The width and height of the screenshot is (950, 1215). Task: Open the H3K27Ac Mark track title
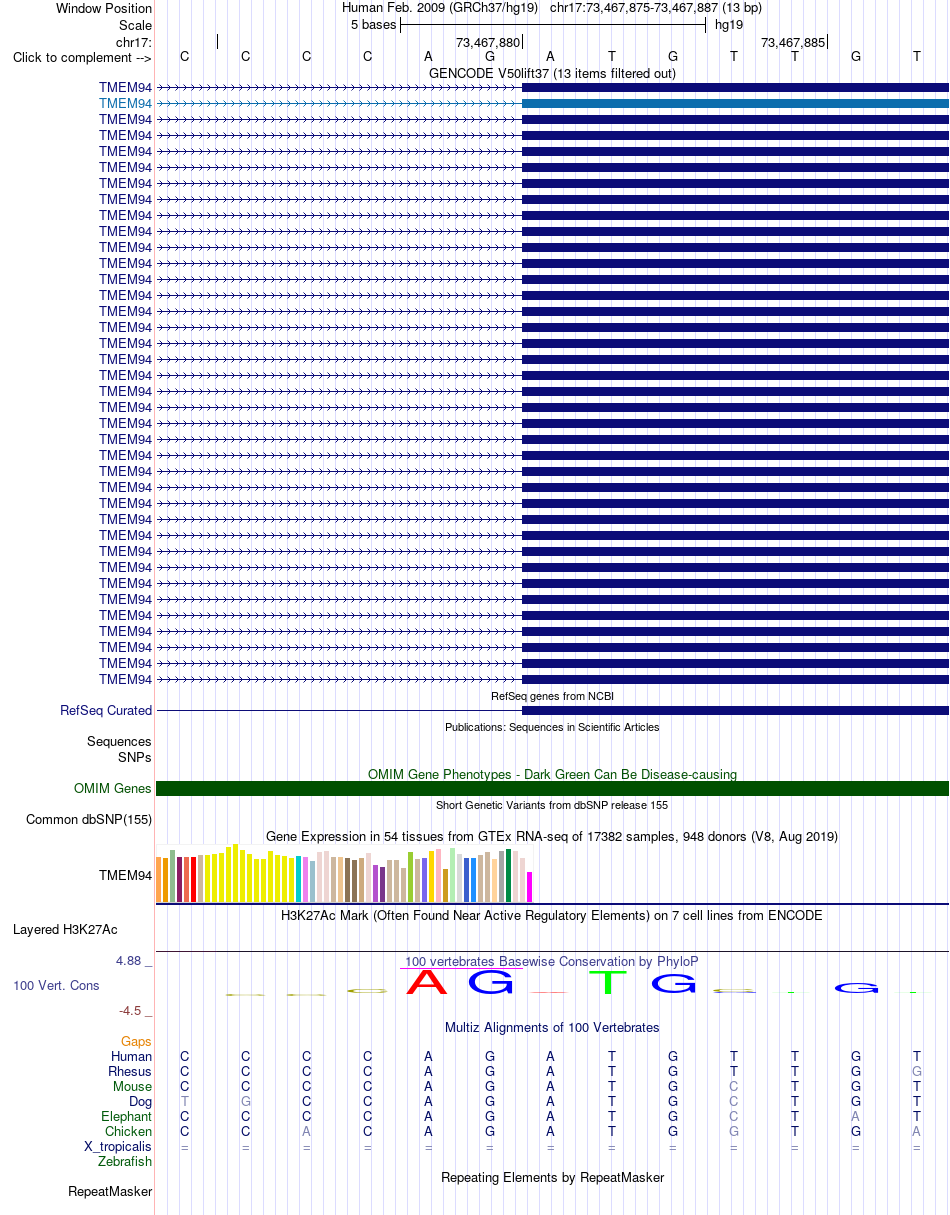[x=552, y=915]
